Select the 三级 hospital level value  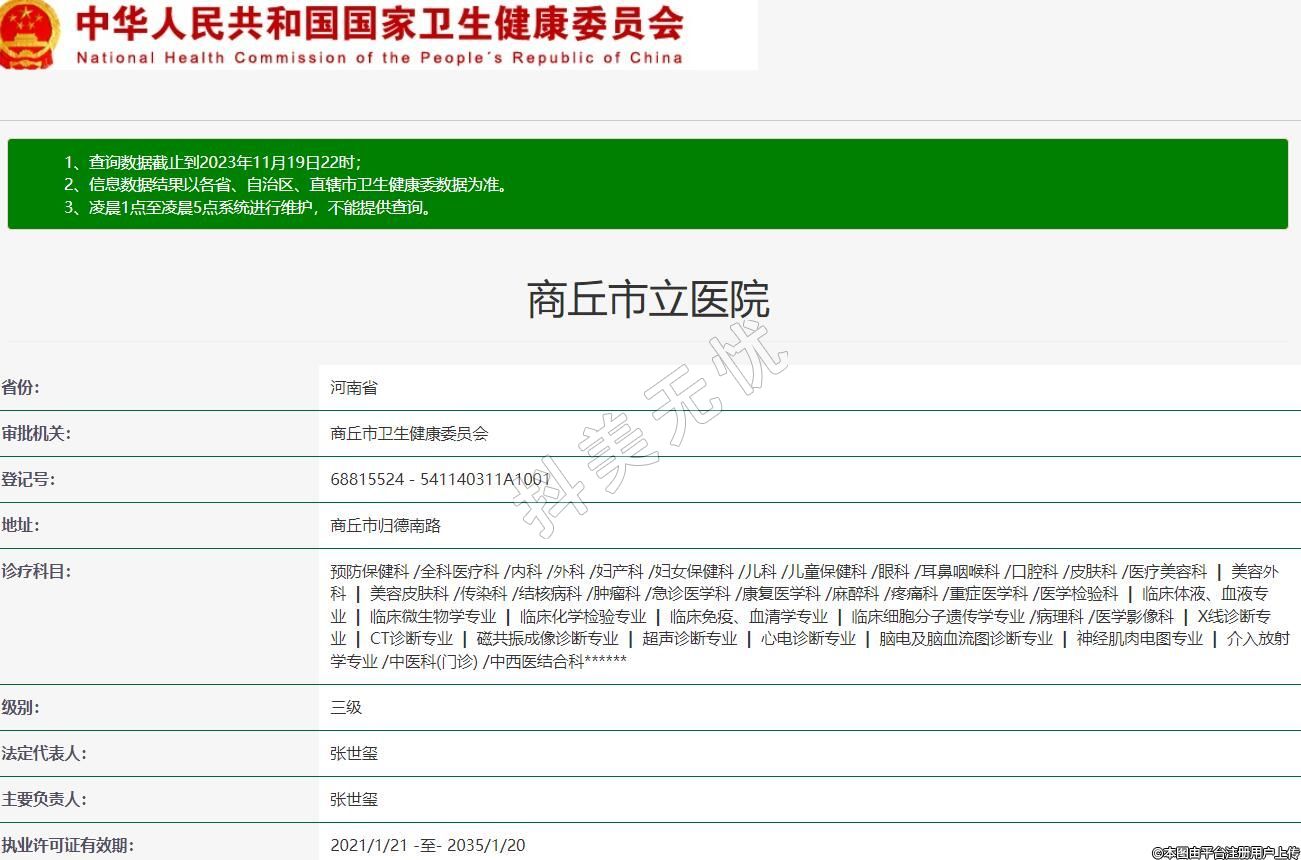pos(346,708)
